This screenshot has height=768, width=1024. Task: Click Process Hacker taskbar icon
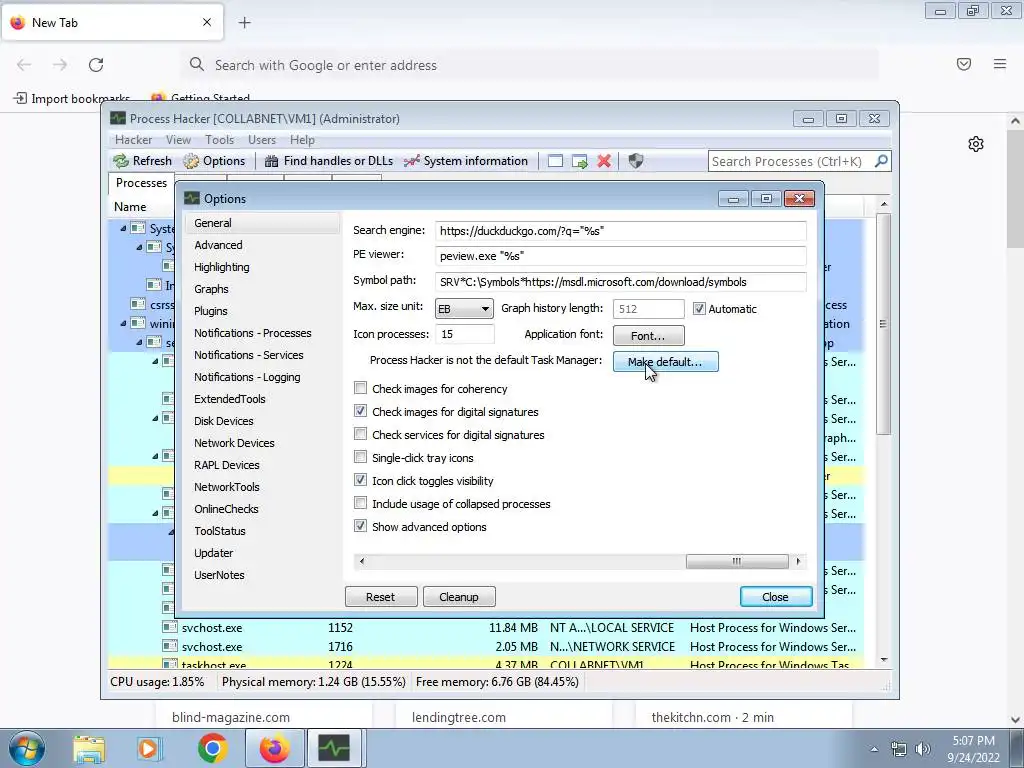[334, 748]
